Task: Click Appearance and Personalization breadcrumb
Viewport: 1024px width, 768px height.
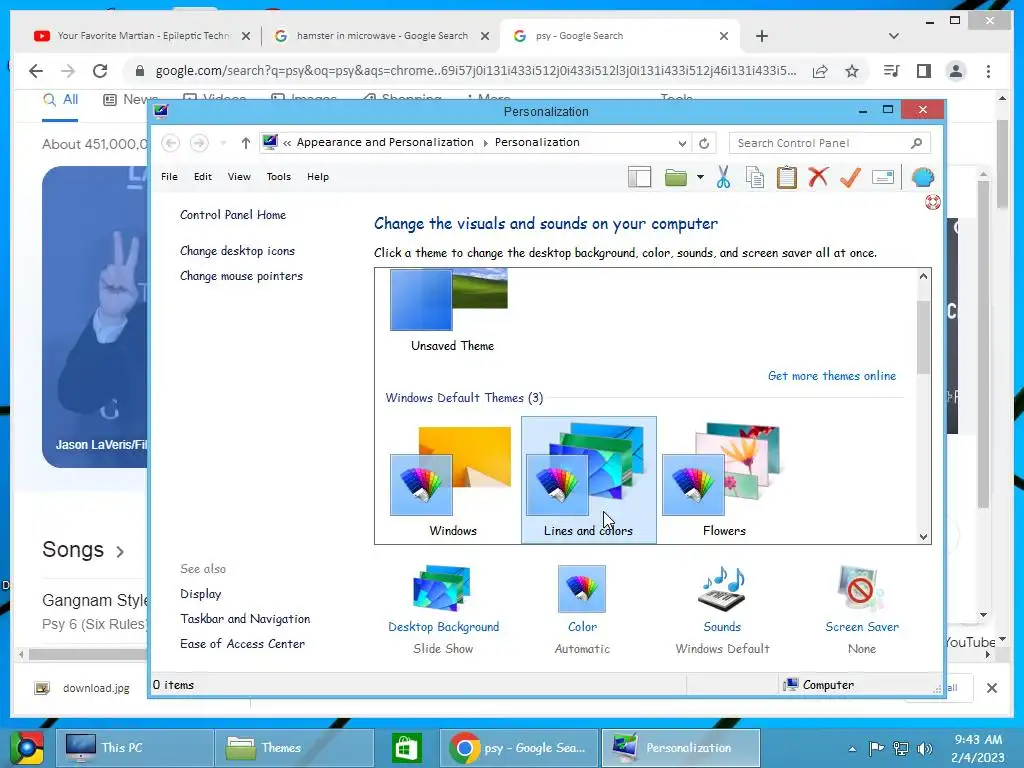Action: click(x=385, y=142)
